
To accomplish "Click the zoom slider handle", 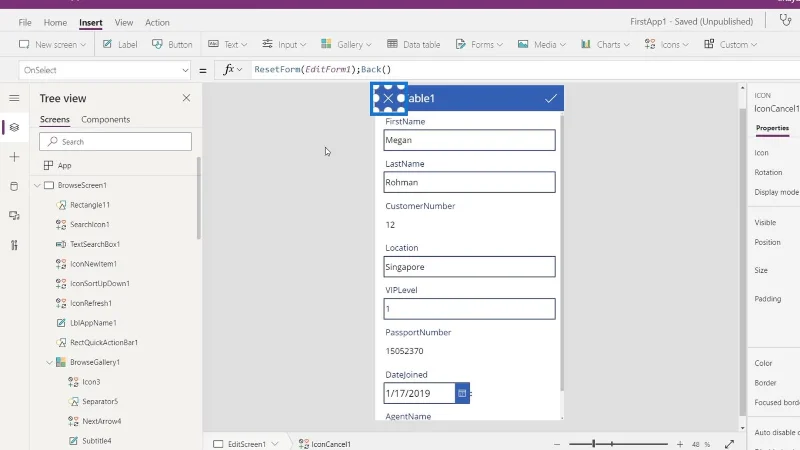I will tap(593, 444).
